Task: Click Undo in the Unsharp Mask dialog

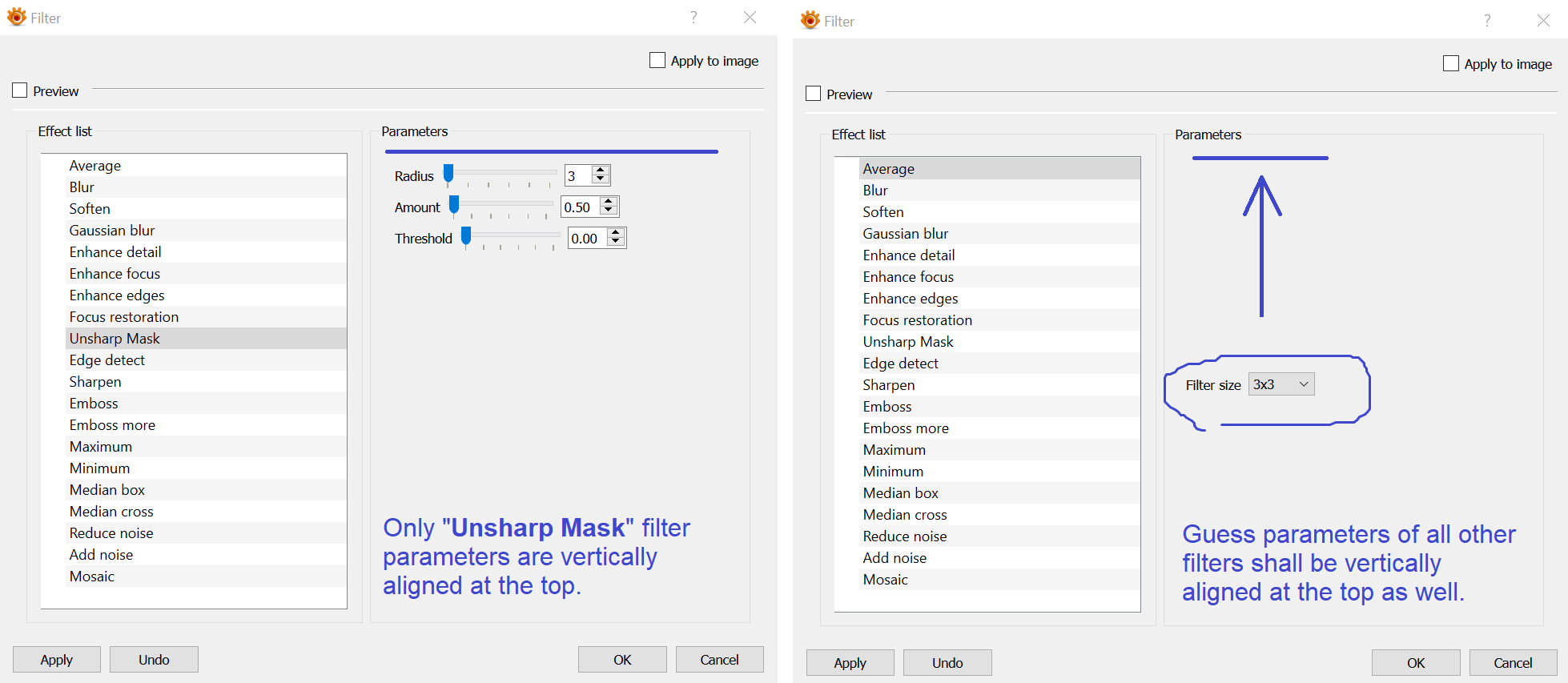Action: click(154, 660)
